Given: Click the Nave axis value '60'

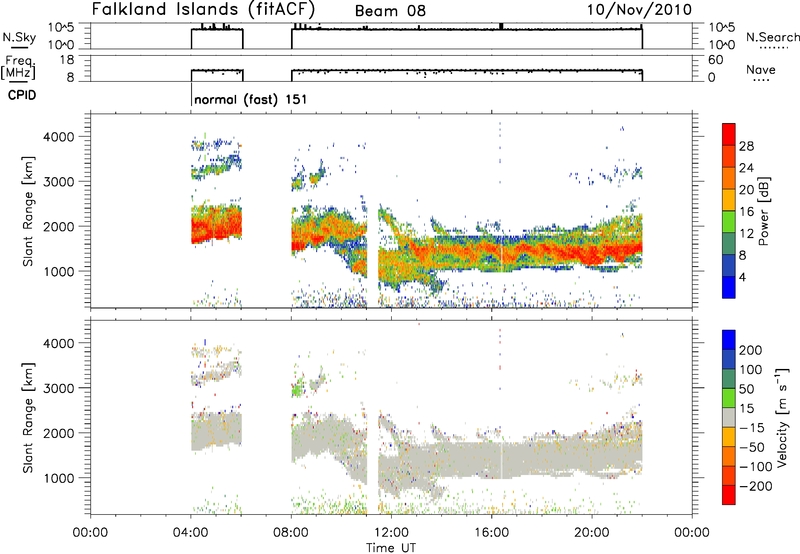Looking at the screenshot, I should click(715, 60).
